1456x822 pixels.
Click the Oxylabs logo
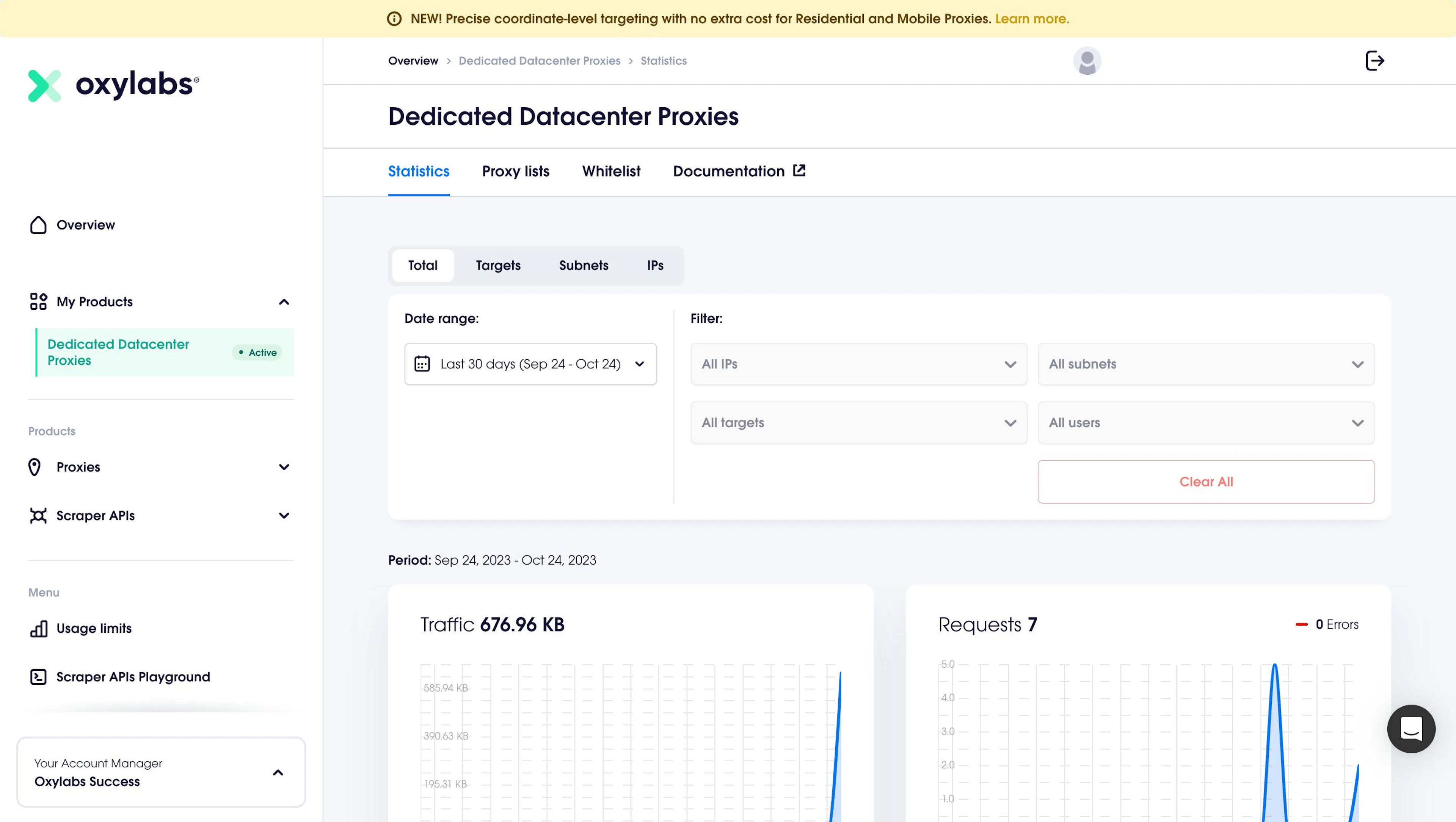pyautogui.click(x=114, y=85)
